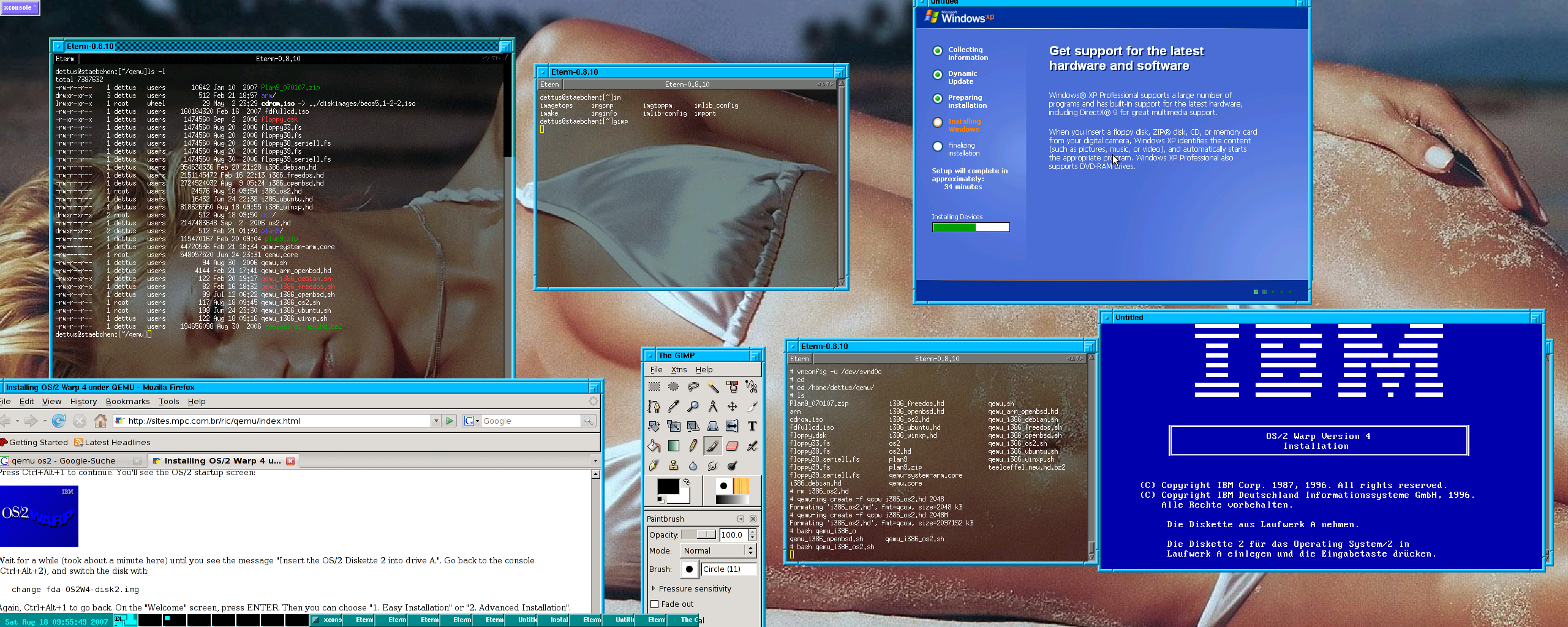Swap foreground and background colors in GIMP
The width and height of the screenshot is (1568, 627).
[x=687, y=482]
